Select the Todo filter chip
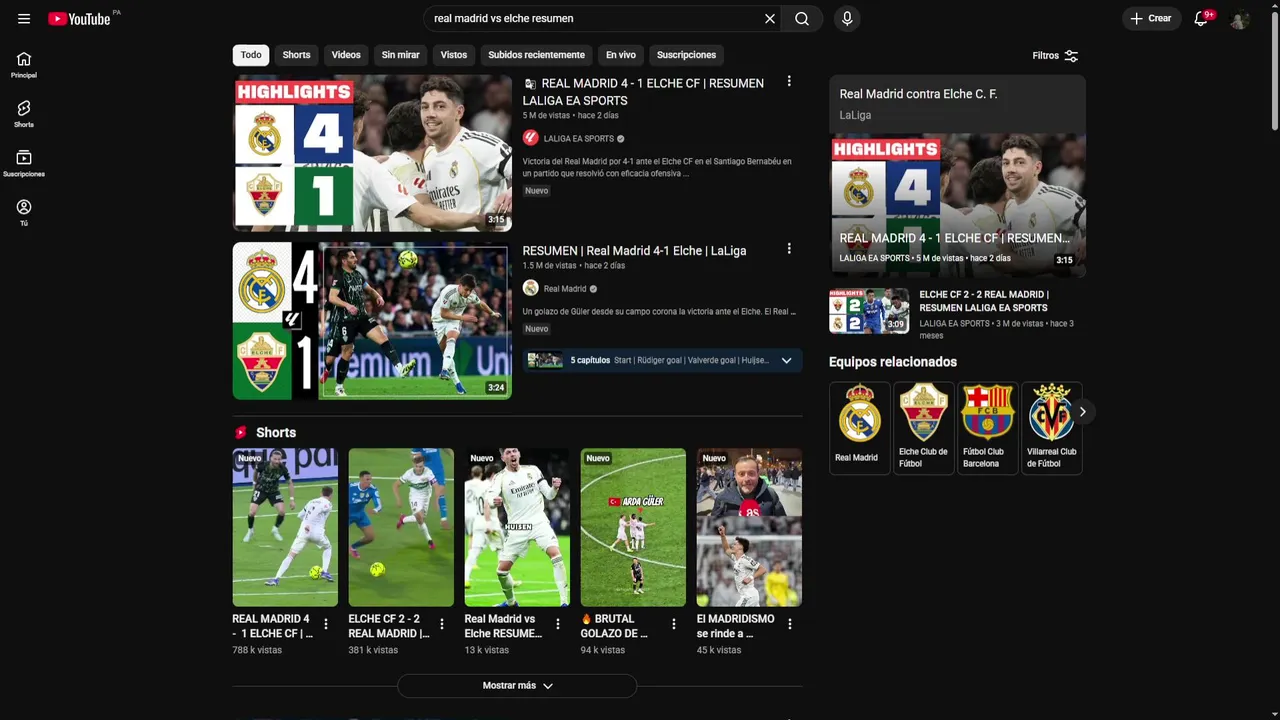 [x=251, y=55]
